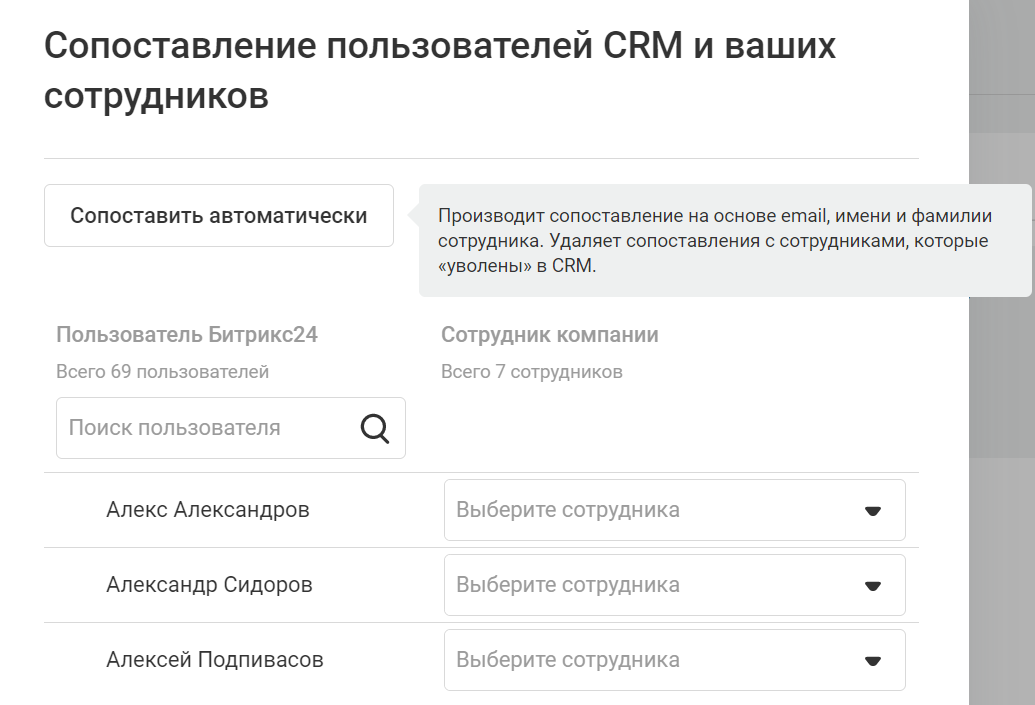Click the Пользователь Битрикс24 column header
The height and width of the screenshot is (705, 1035).
pyautogui.click(x=187, y=335)
